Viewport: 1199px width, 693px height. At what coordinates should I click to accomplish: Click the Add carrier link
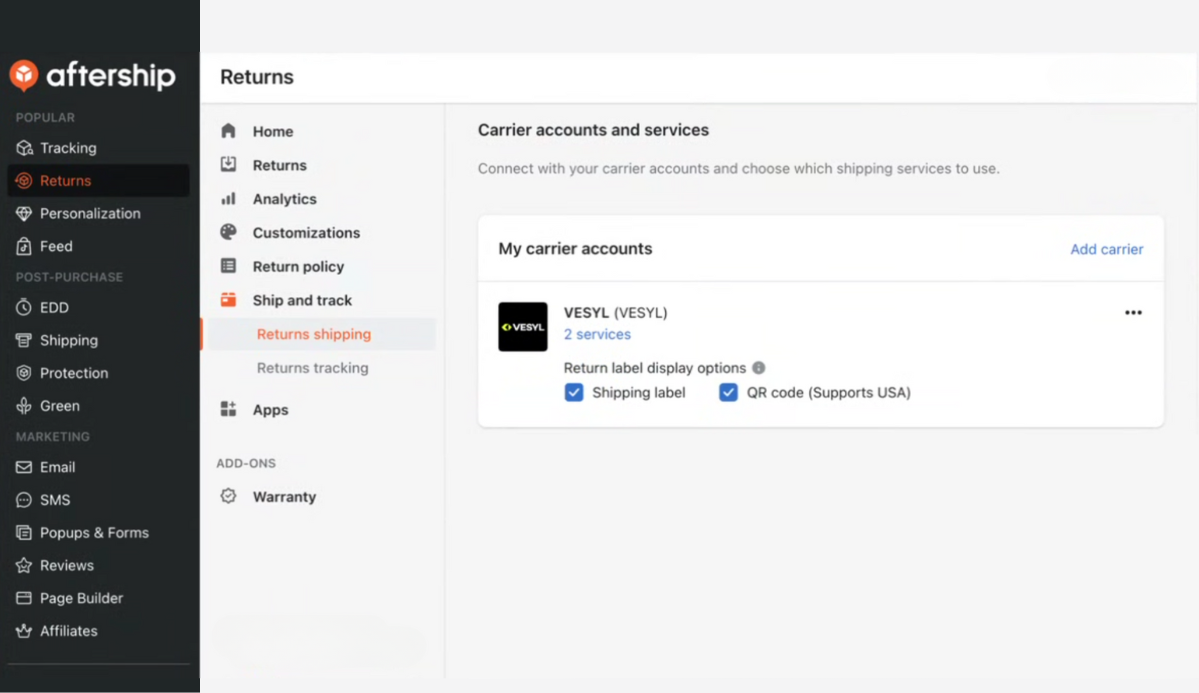coord(1106,249)
